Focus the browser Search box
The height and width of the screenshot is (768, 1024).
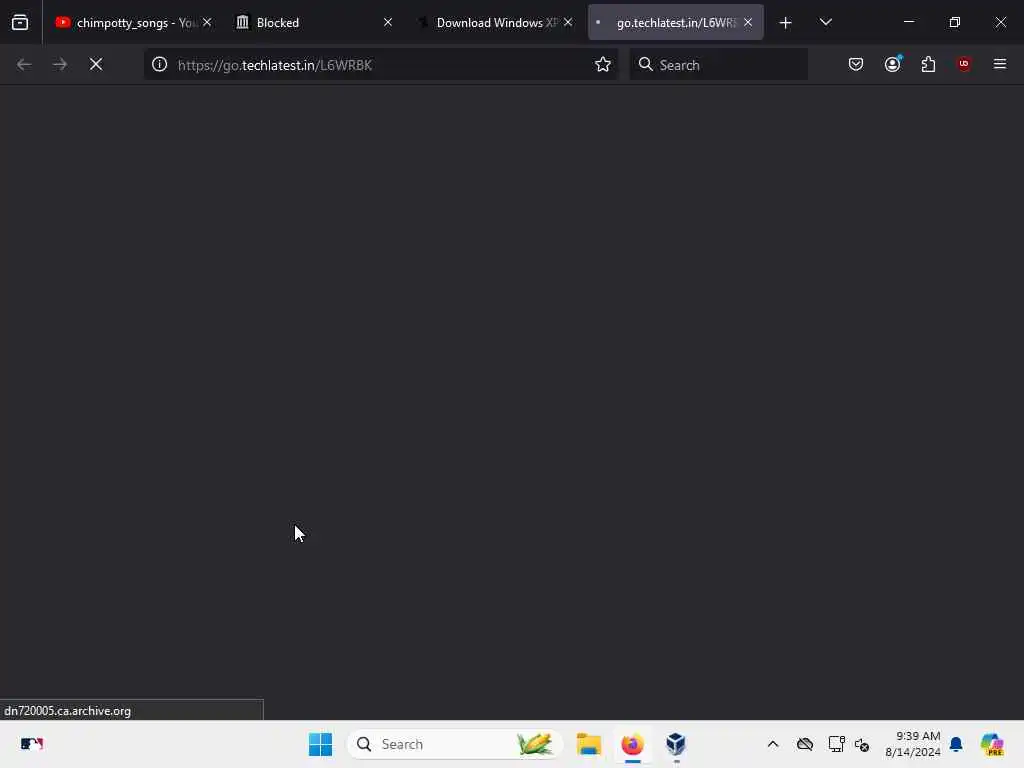coord(718,65)
